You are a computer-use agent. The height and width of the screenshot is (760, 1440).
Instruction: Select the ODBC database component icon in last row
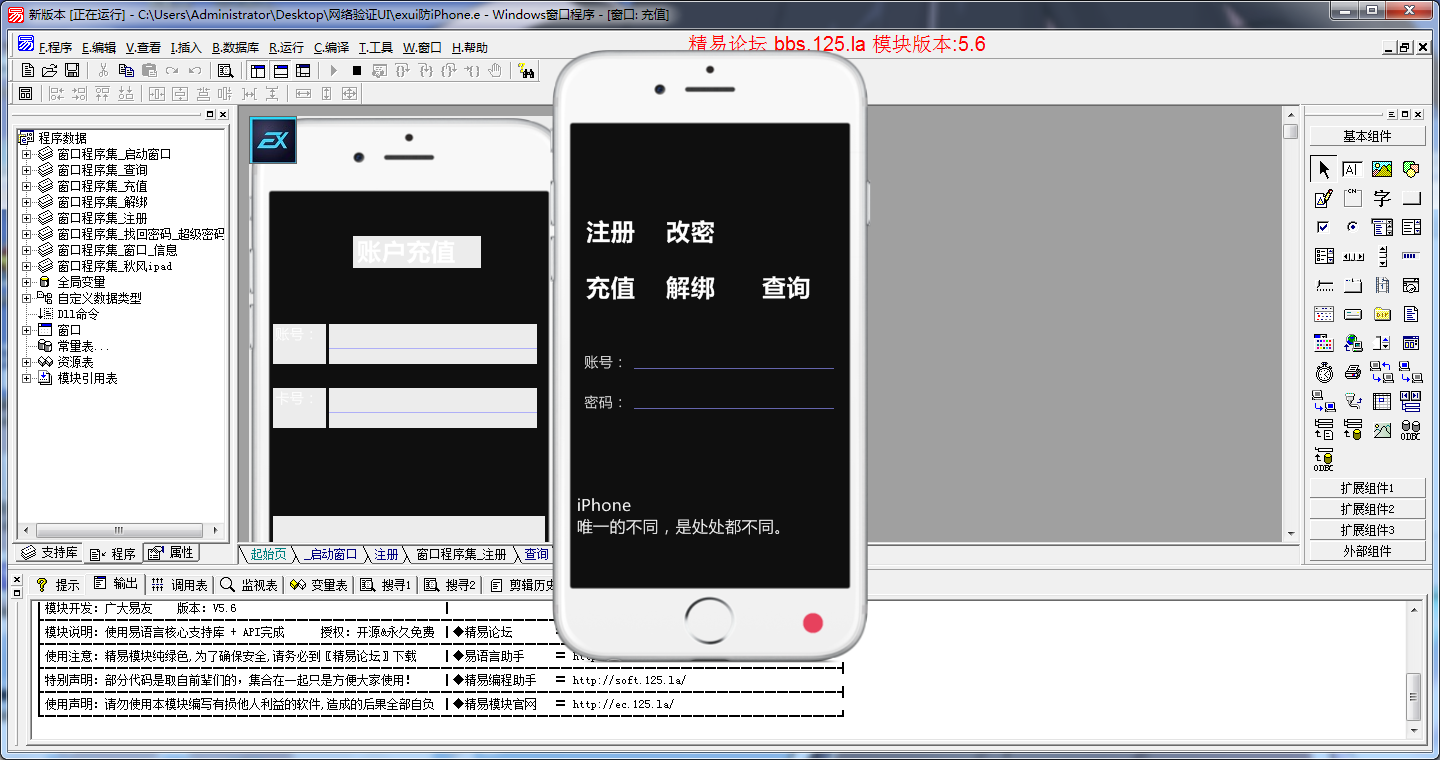1324,459
